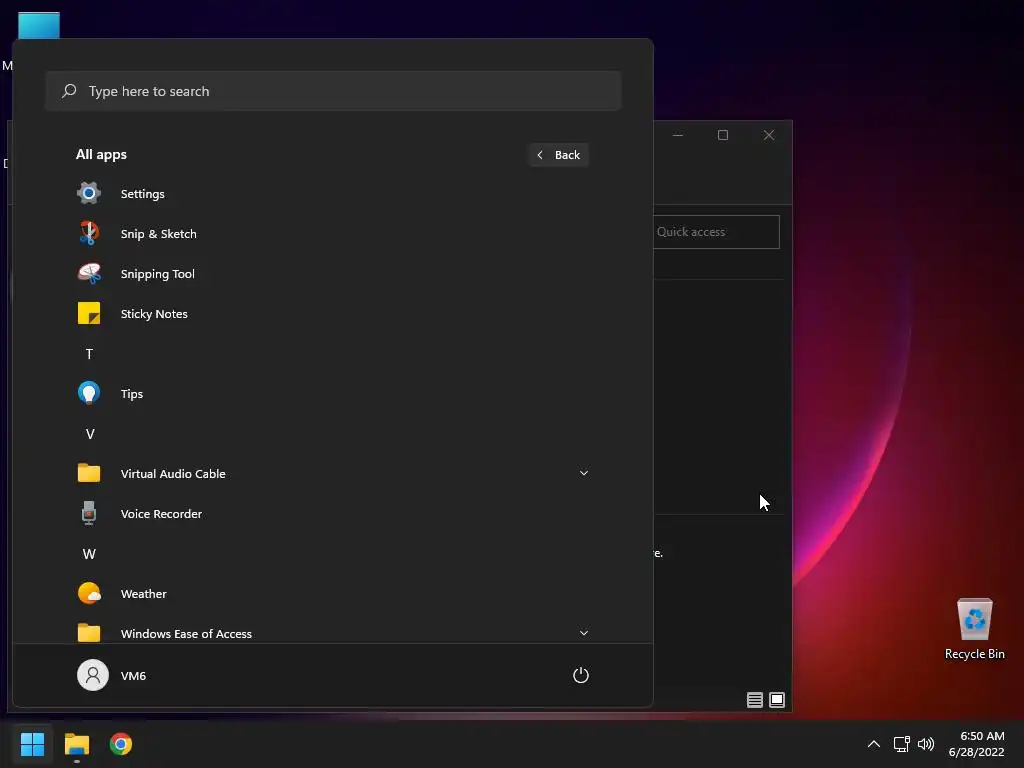Click the power button icon

pos(581,675)
